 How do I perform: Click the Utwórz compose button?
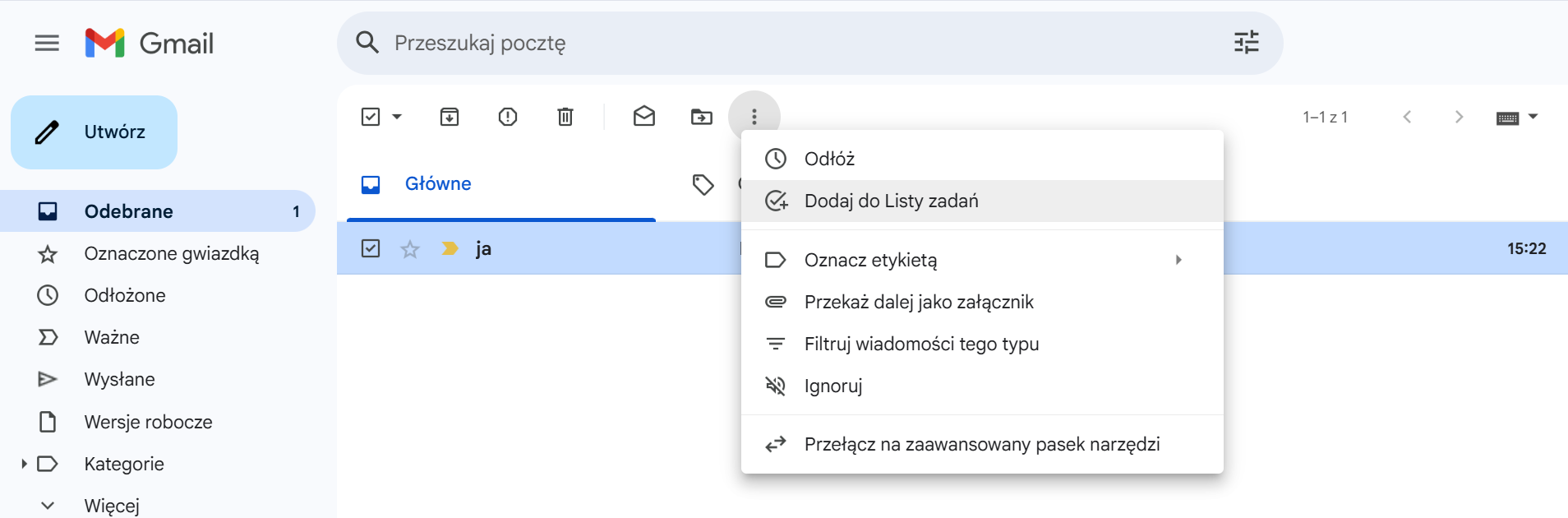pos(95,132)
